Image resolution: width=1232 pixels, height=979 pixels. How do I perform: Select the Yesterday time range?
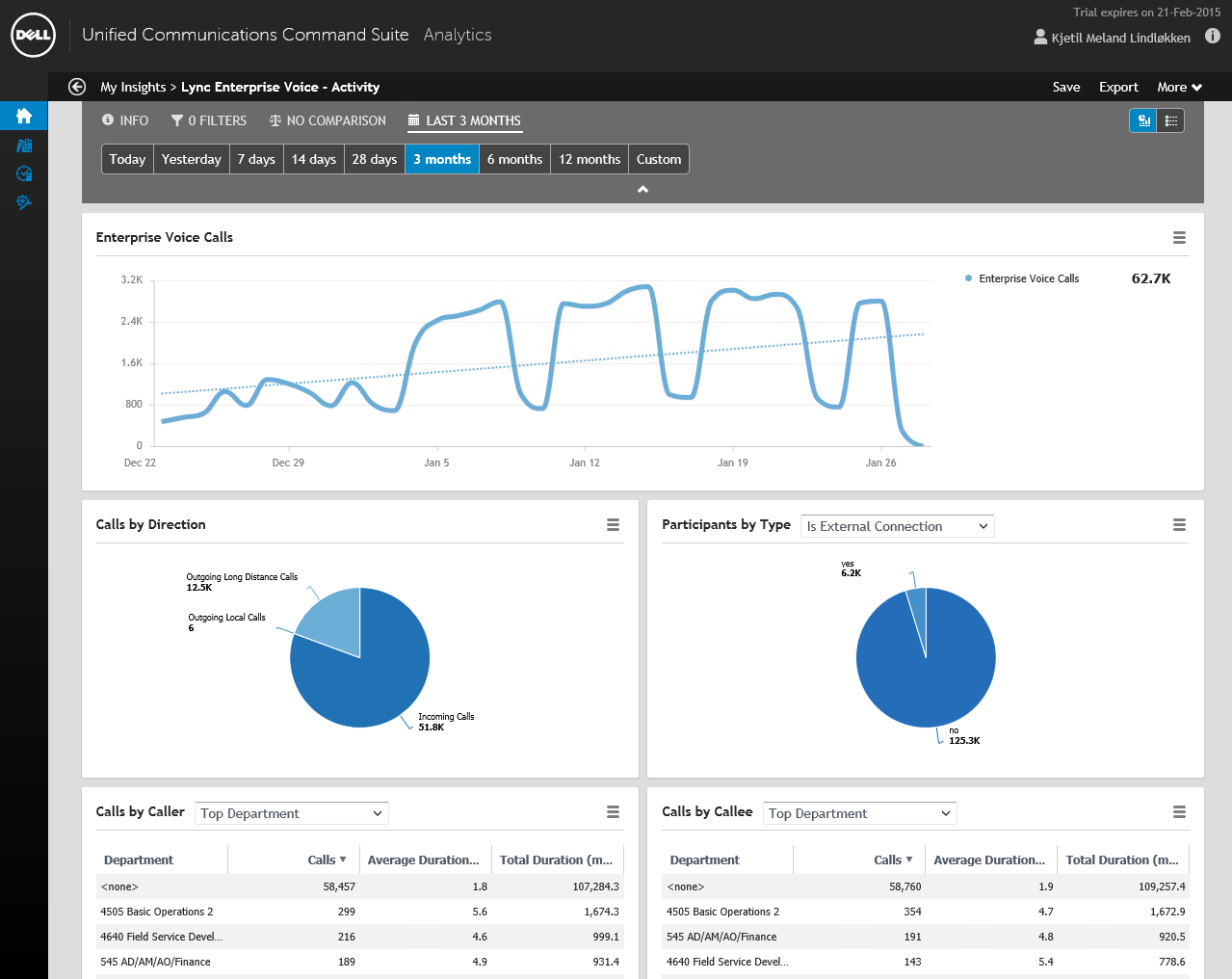click(192, 159)
